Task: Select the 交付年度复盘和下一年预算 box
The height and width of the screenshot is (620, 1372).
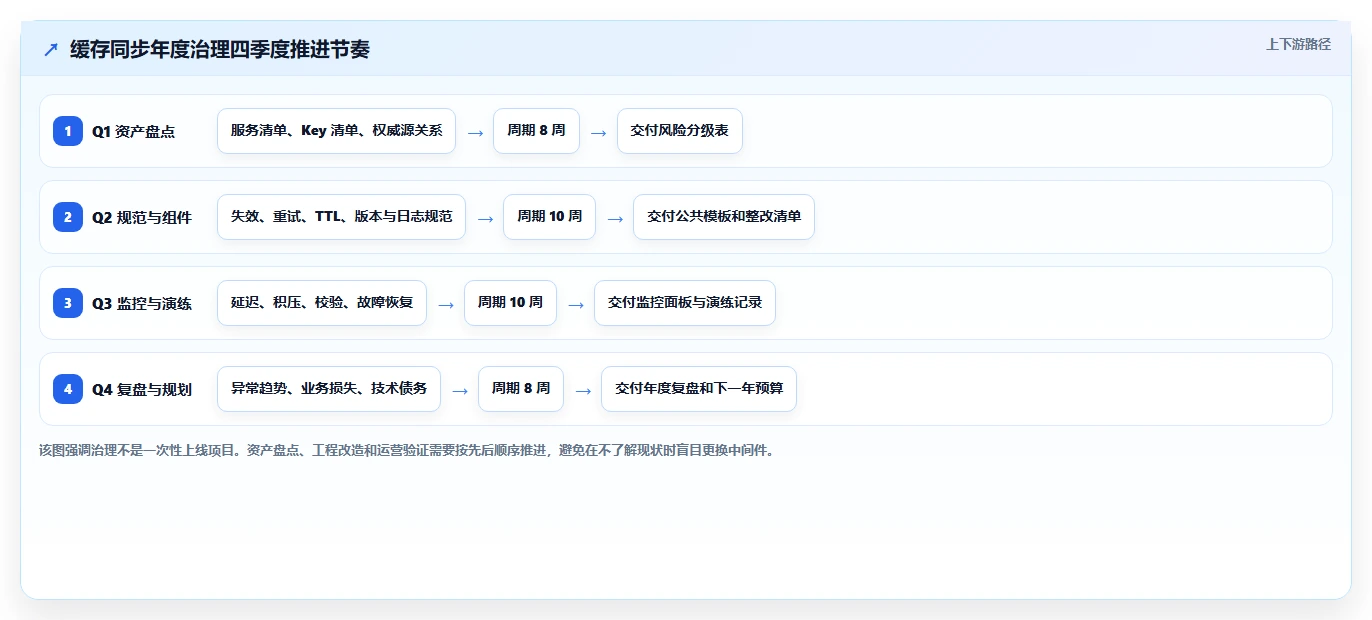Action: click(699, 389)
